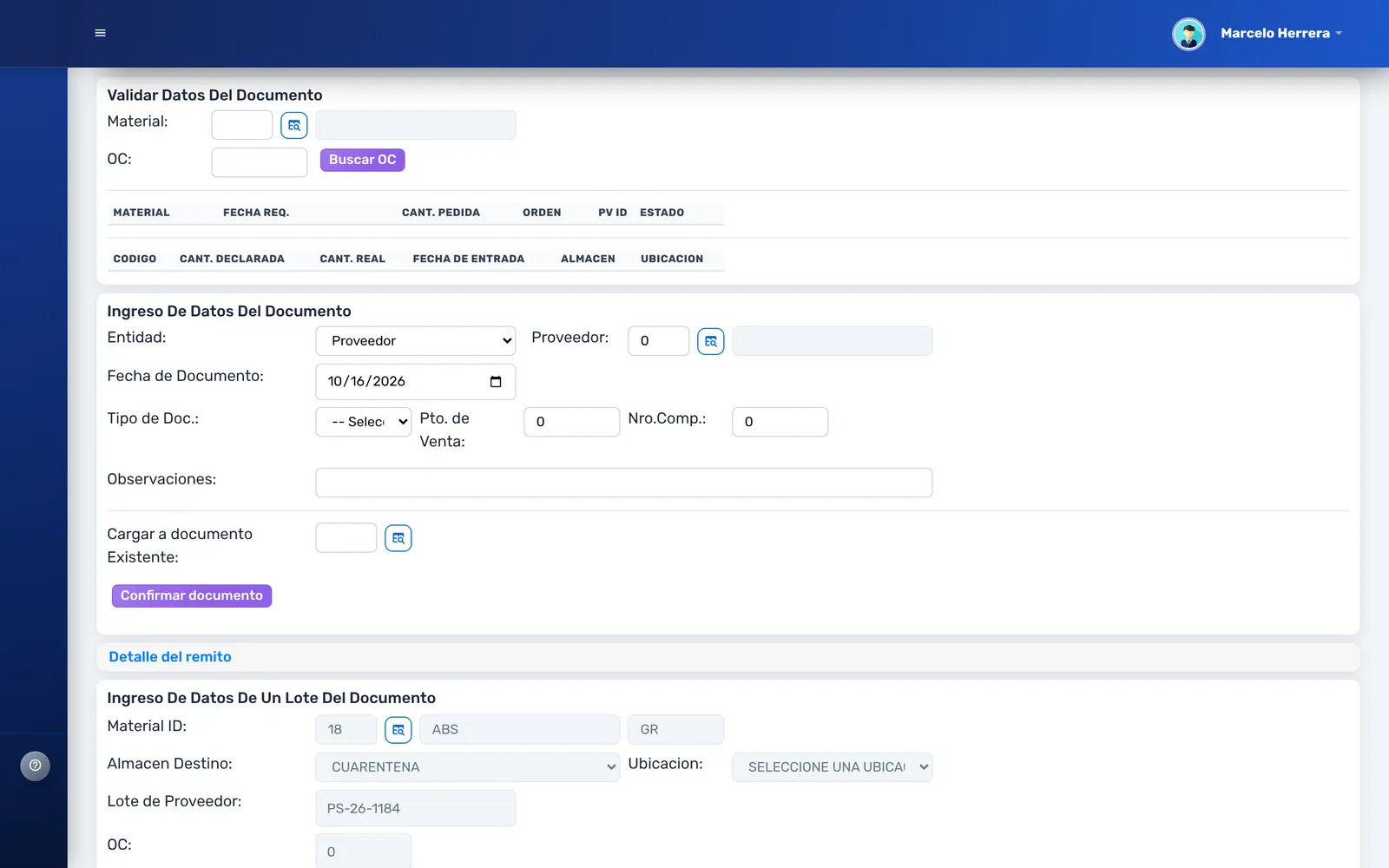1389x868 pixels.
Task: Click the GR unit field
Action: 676,730
